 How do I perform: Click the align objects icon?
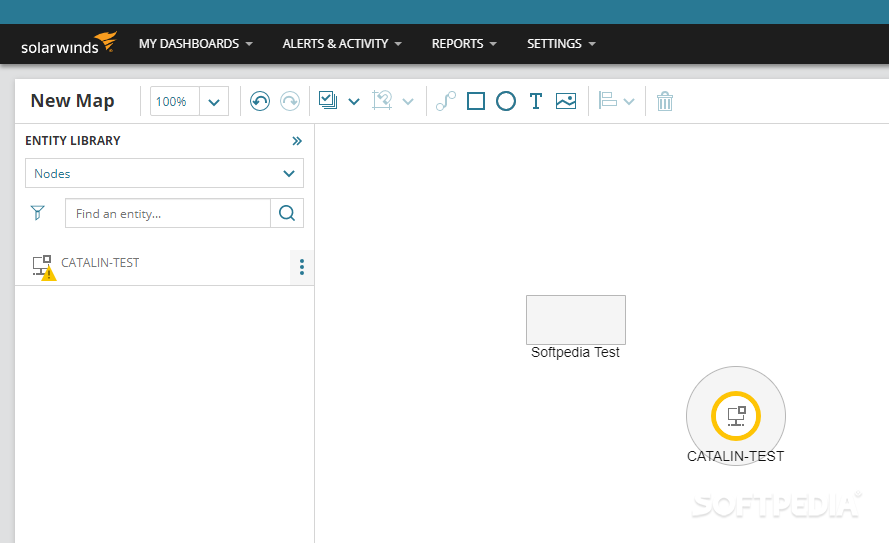(x=608, y=101)
